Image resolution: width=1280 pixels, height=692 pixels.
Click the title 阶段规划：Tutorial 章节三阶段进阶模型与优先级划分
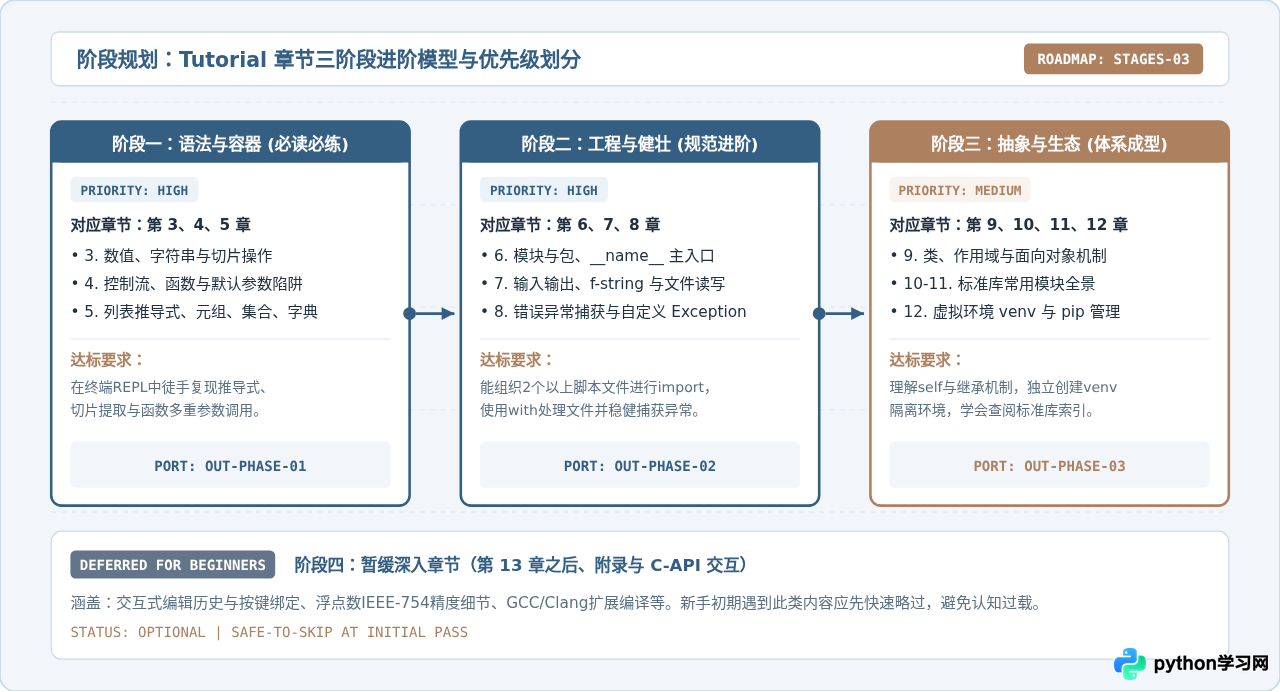[329, 60]
